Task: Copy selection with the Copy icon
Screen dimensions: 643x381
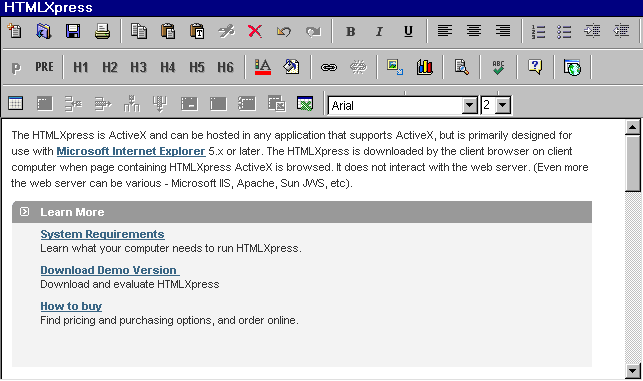Action: (139, 31)
